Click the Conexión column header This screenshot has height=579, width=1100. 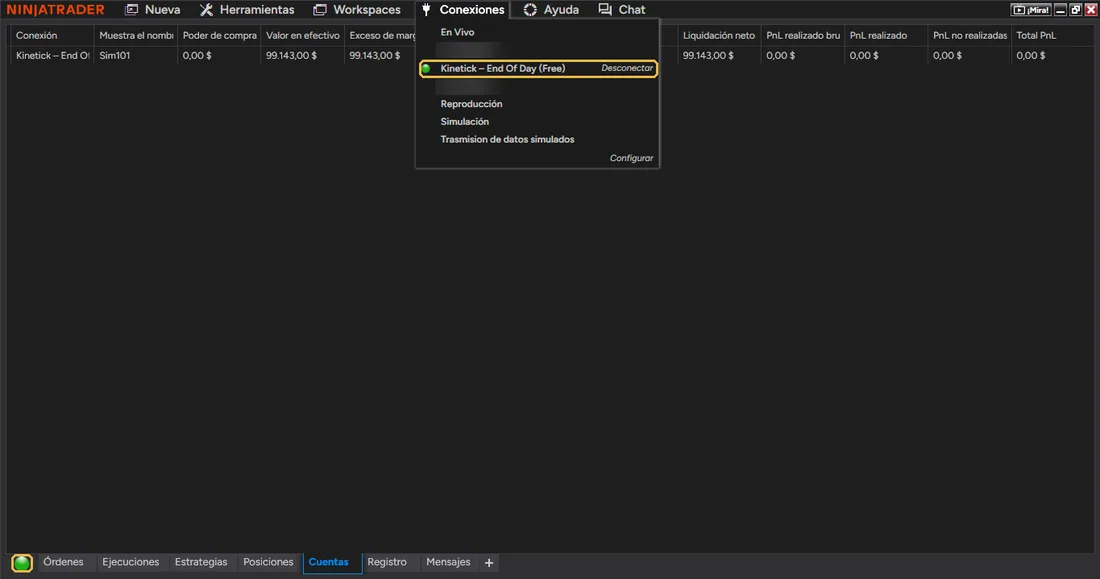[x=51, y=35]
